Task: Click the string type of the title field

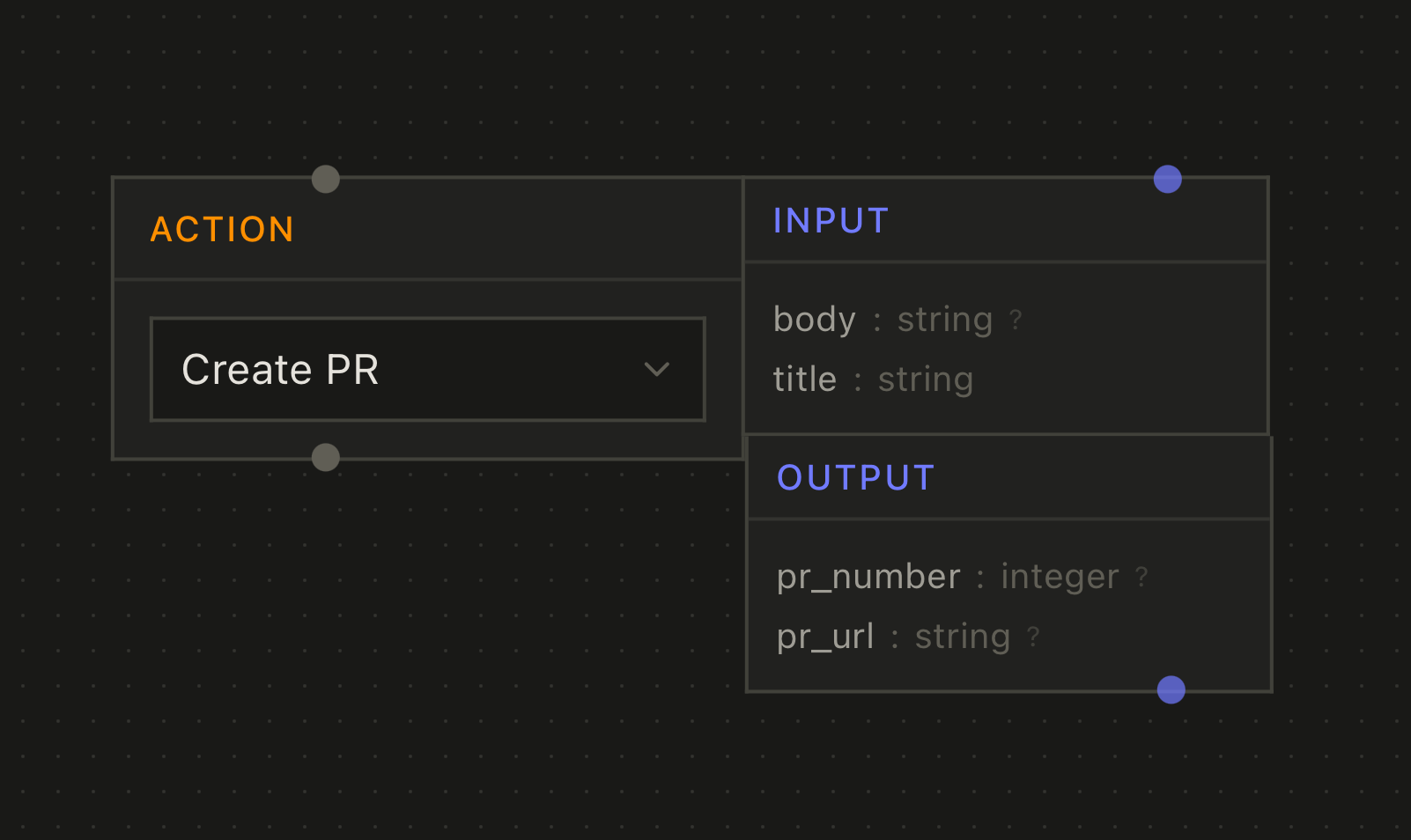Action: pyautogui.click(x=925, y=379)
